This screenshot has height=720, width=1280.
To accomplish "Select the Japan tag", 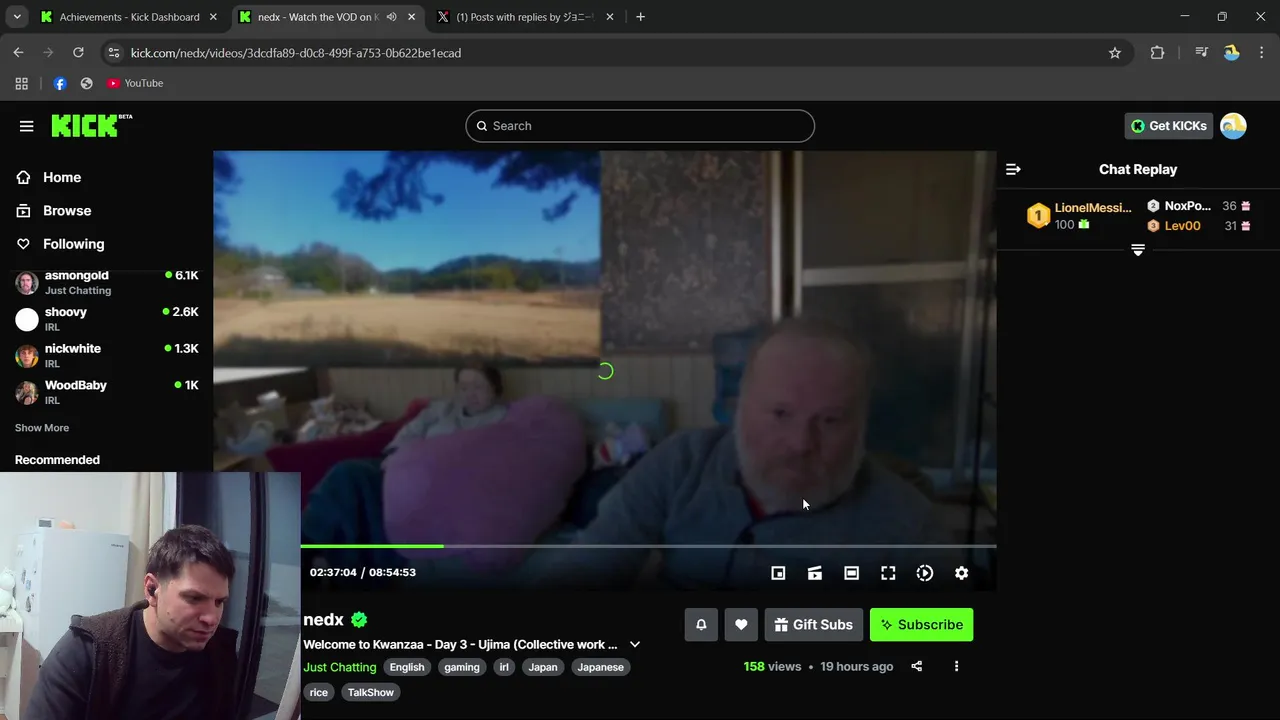I will tap(543, 667).
